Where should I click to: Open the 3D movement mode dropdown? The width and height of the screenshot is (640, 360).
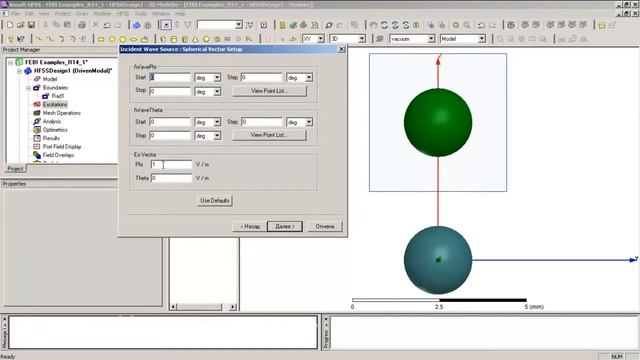click(362, 39)
